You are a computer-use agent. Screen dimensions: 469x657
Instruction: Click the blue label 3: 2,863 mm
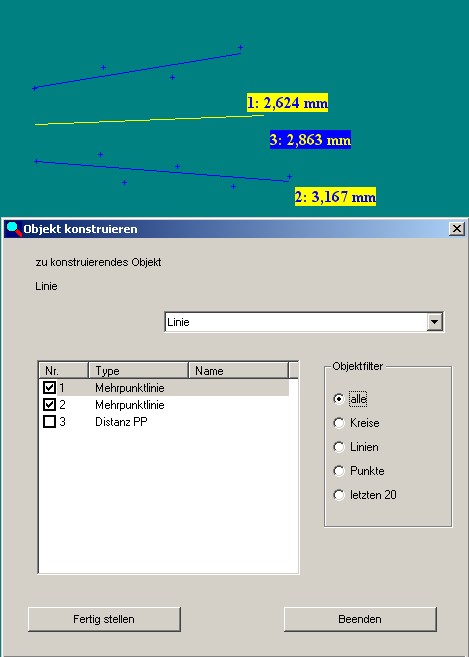[310, 140]
